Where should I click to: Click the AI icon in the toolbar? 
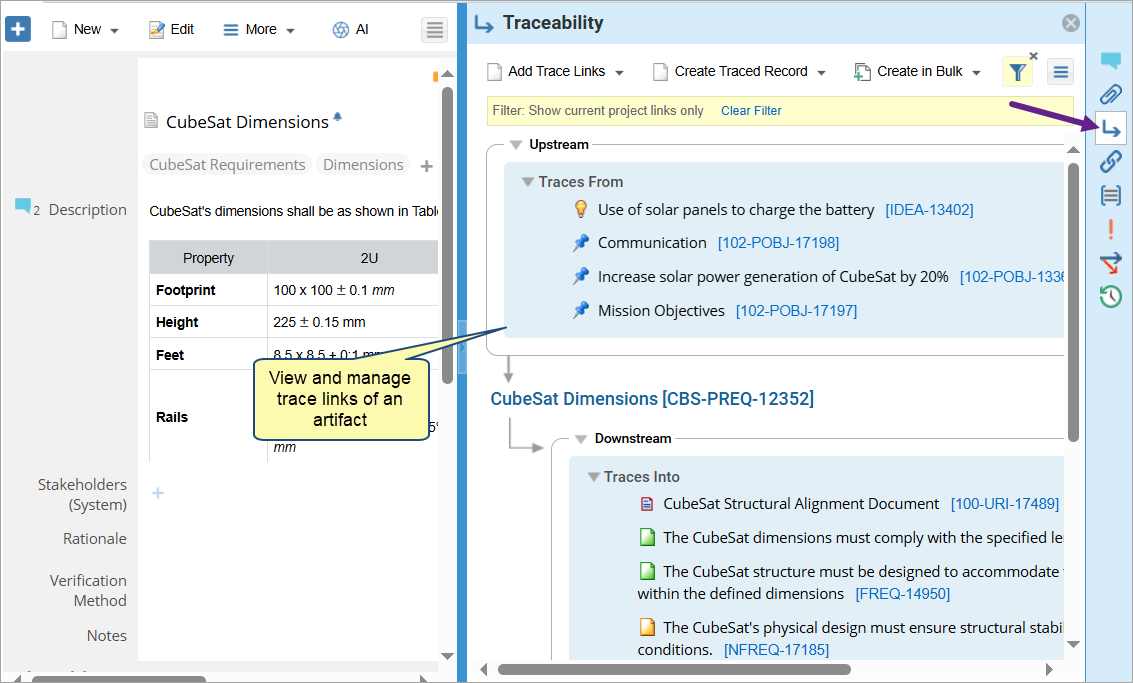pos(351,30)
